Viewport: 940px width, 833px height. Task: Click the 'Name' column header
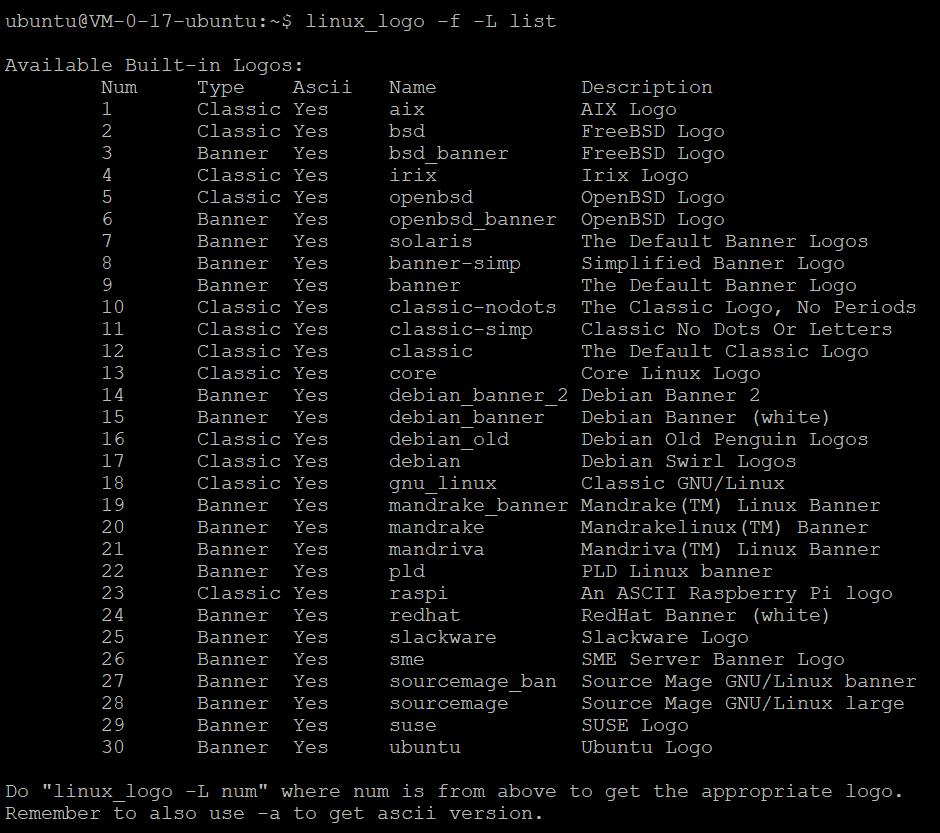[412, 87]
